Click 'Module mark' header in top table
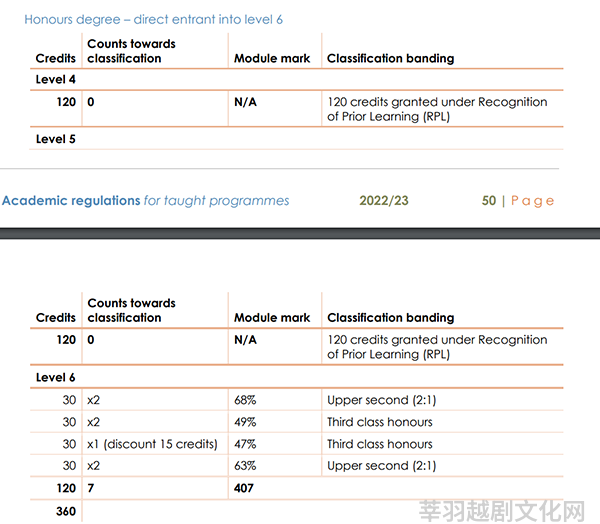 272,59
